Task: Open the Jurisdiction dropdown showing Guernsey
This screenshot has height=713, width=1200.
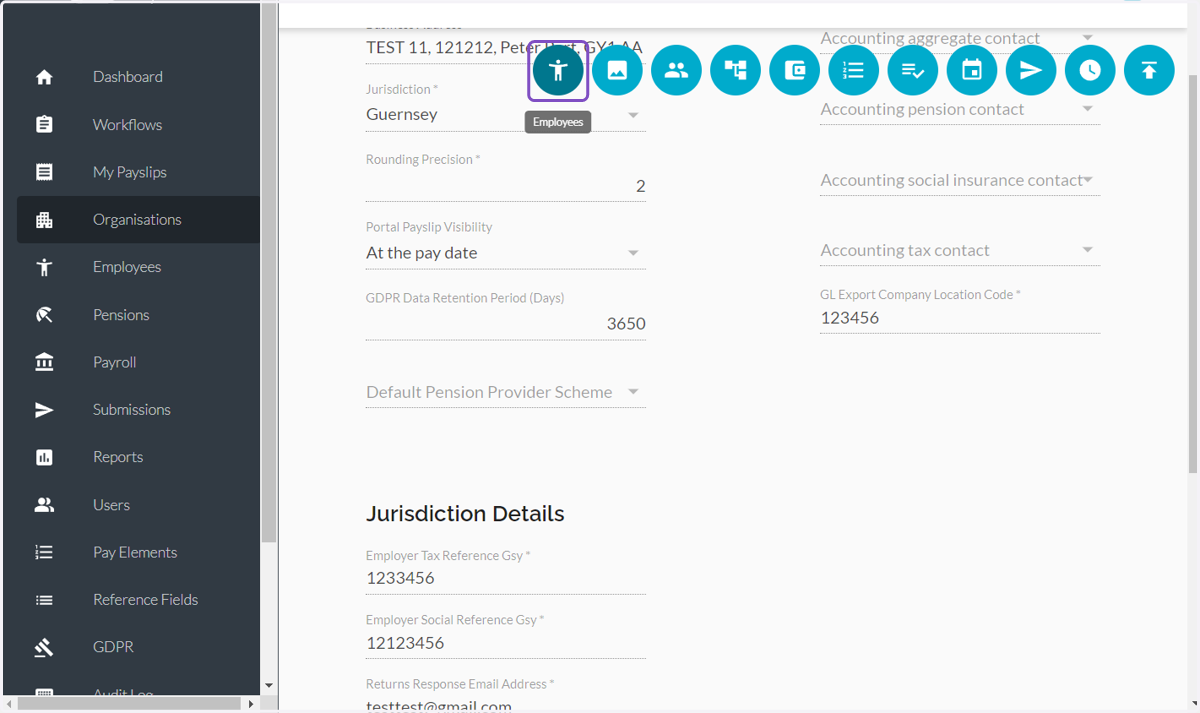Action: [x=505, y=114]
